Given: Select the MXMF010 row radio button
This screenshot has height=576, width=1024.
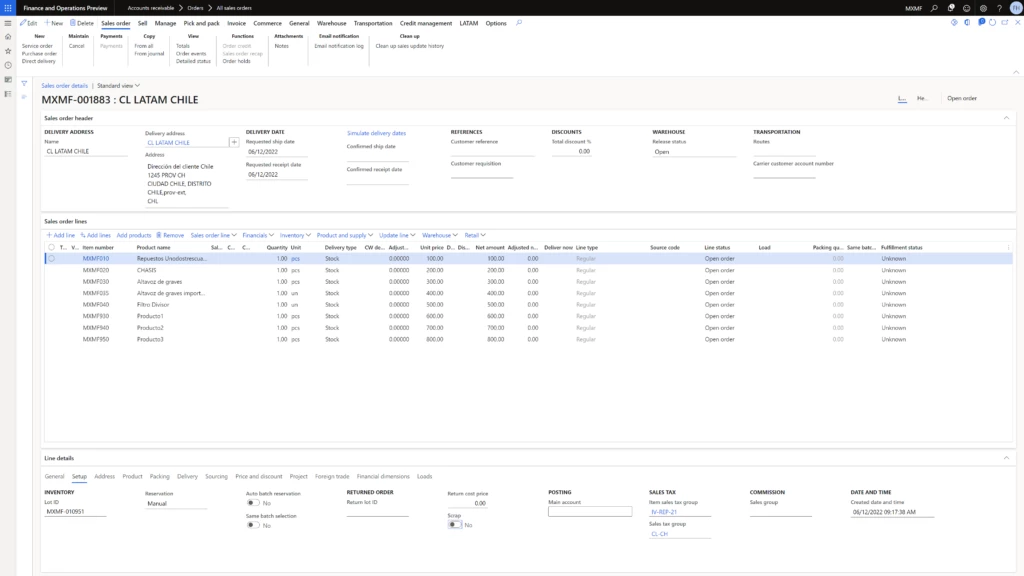Looking at the screenshot, I should tap(51, 258).
